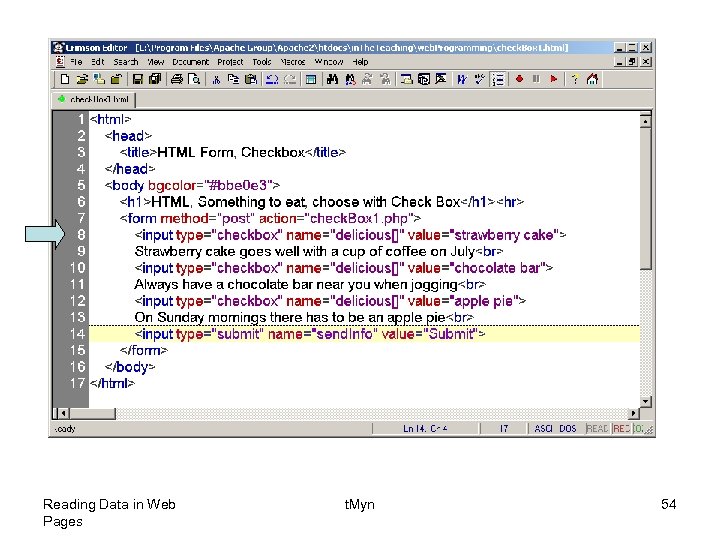Click the document system icon in menu bar
The height and width of the screenshot is (540, 720).
[60, 62]
